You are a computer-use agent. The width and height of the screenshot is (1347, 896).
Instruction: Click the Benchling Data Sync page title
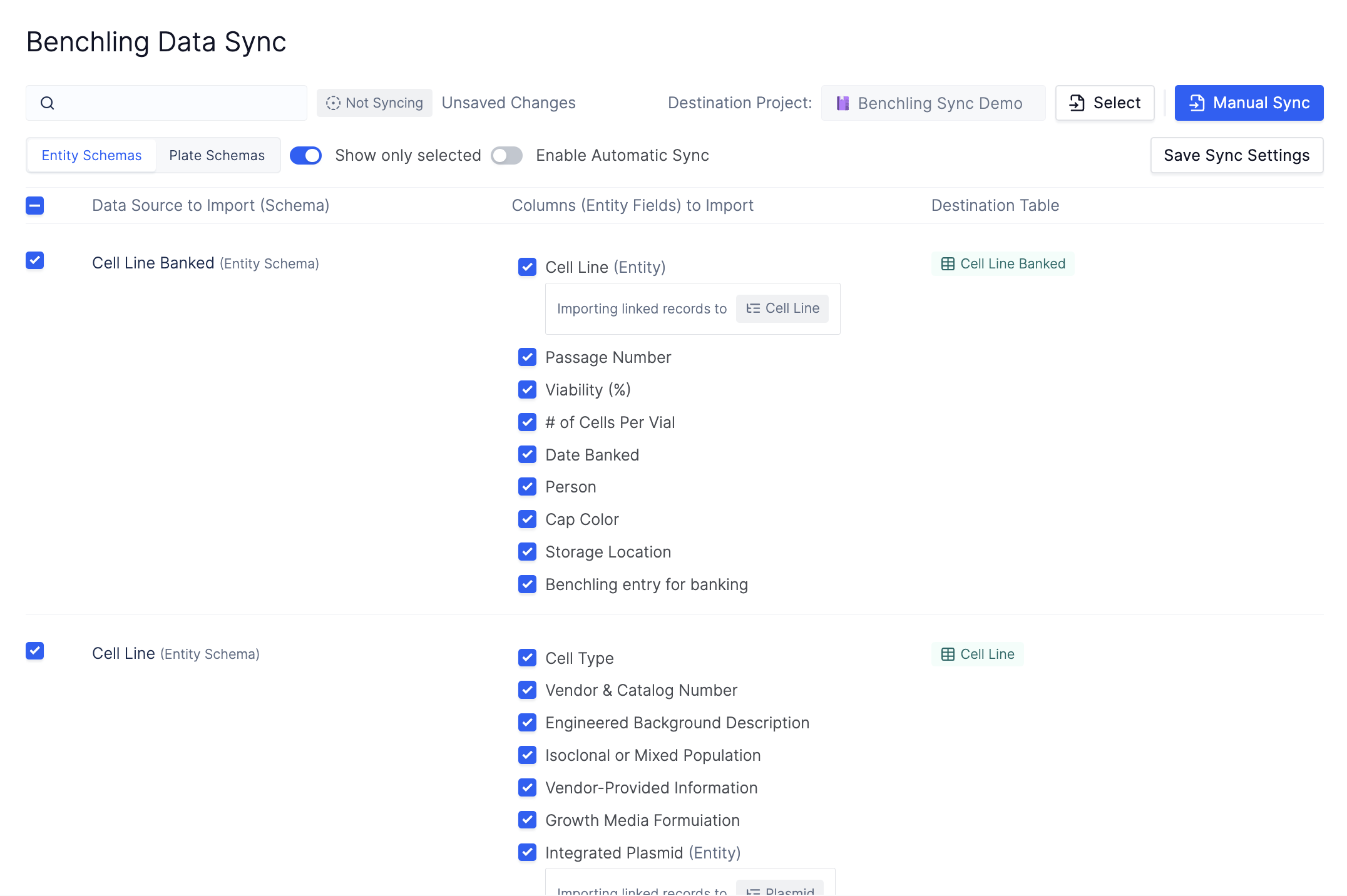(156, 43)
